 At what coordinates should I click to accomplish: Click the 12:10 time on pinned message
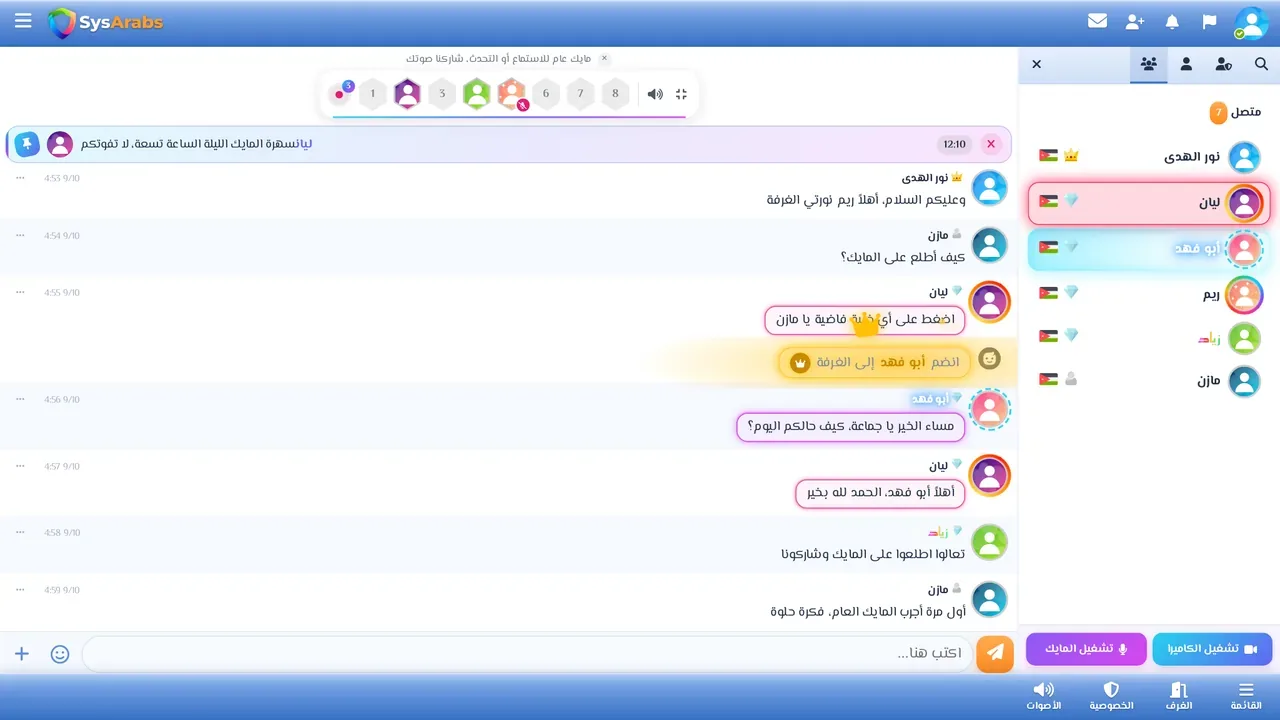(955, 144)
